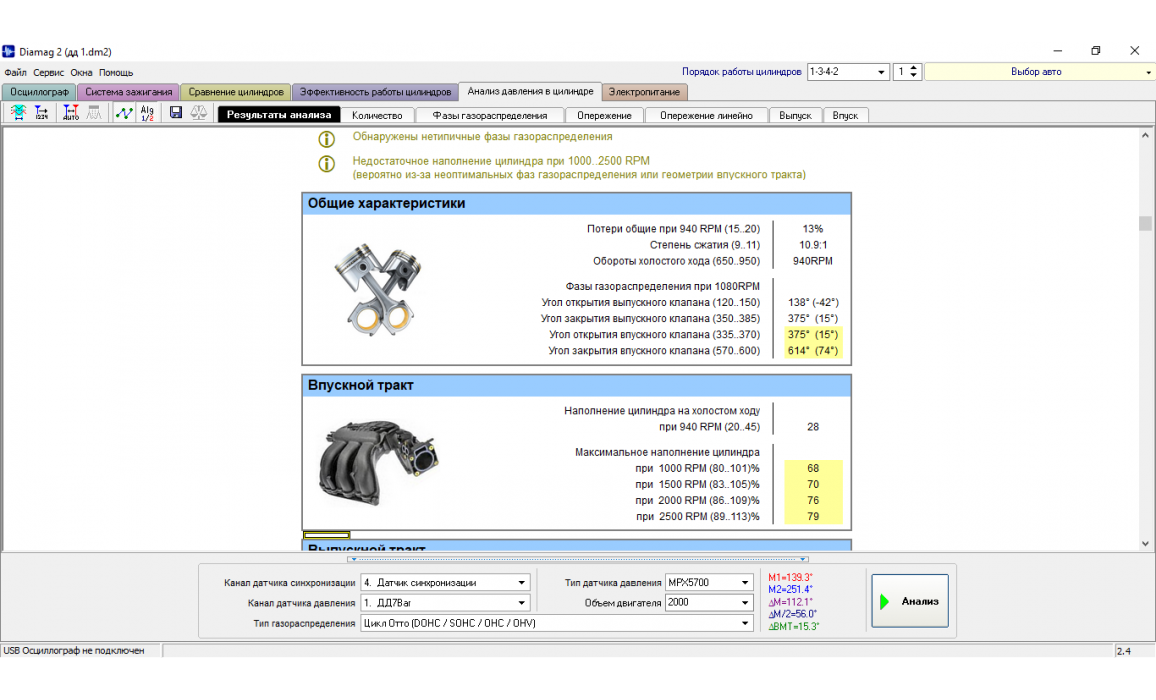Open the MPX5700 pressure sensor type dropdown
This screenshot has height=700, width=1156.
pyautogui.click(x=745, y=582)
